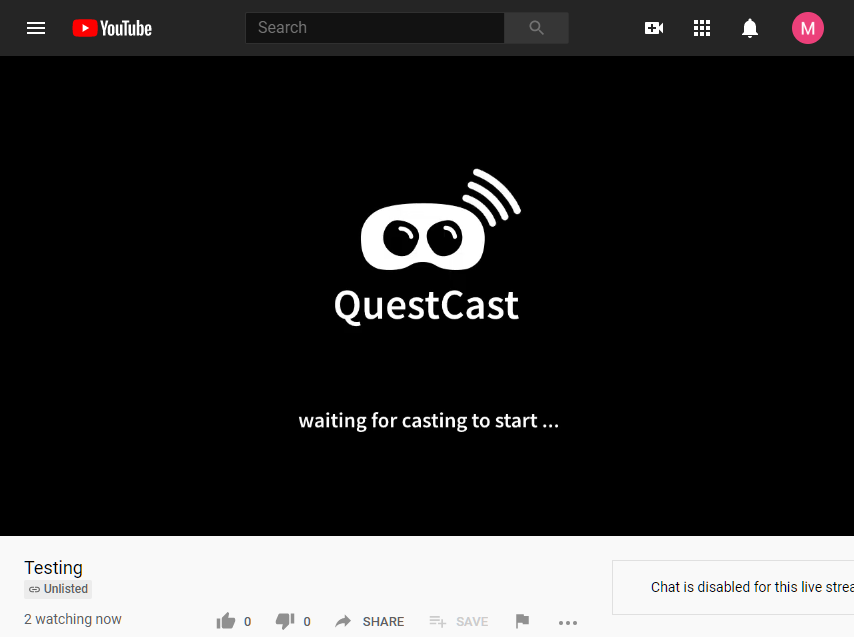The width and height of the screenshot is (854, 637).
Task: Open the three-dot more actions menu
Action: point(568,622)
